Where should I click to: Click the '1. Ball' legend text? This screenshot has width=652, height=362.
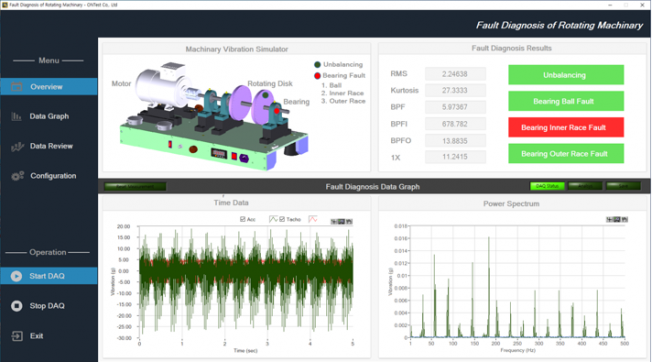[331, 85]
